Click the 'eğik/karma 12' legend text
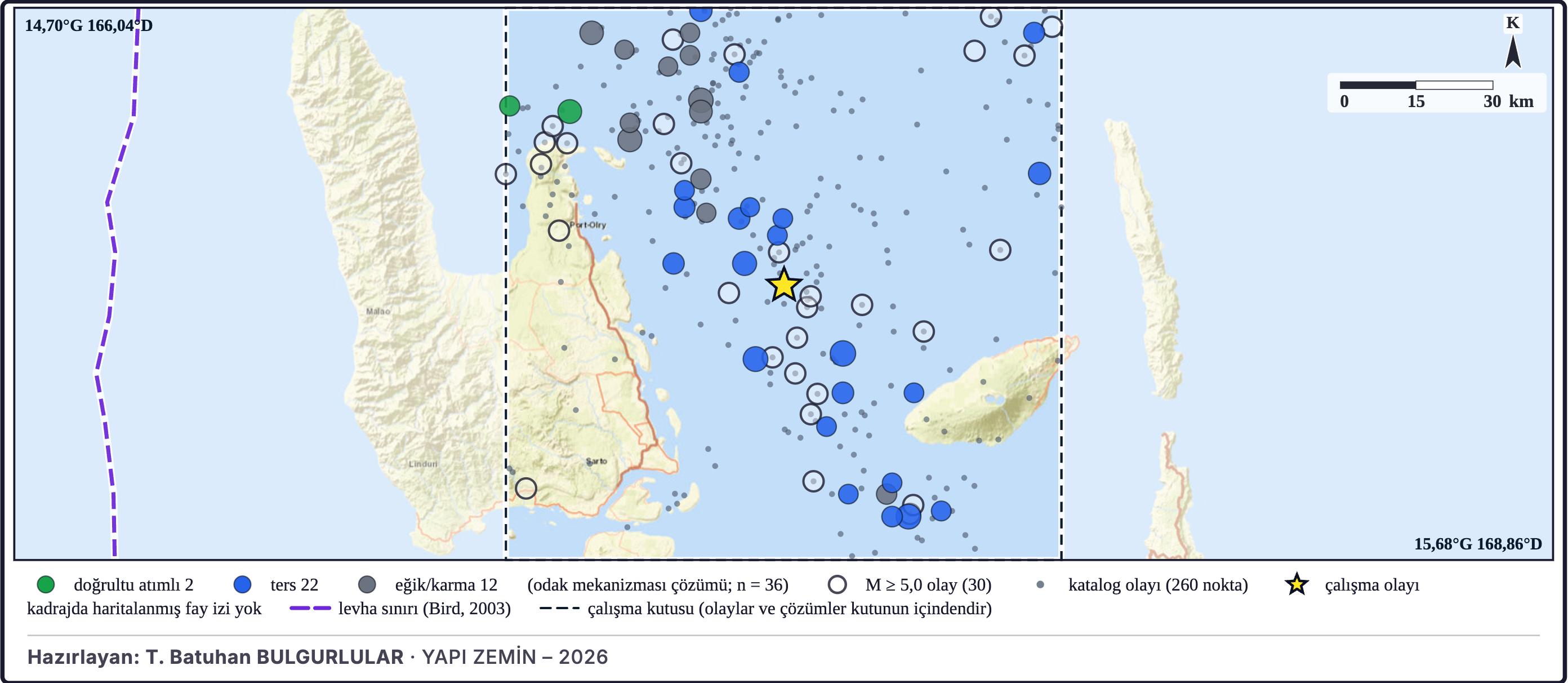This screenshot has width=1568, height=683. [446, 585]
